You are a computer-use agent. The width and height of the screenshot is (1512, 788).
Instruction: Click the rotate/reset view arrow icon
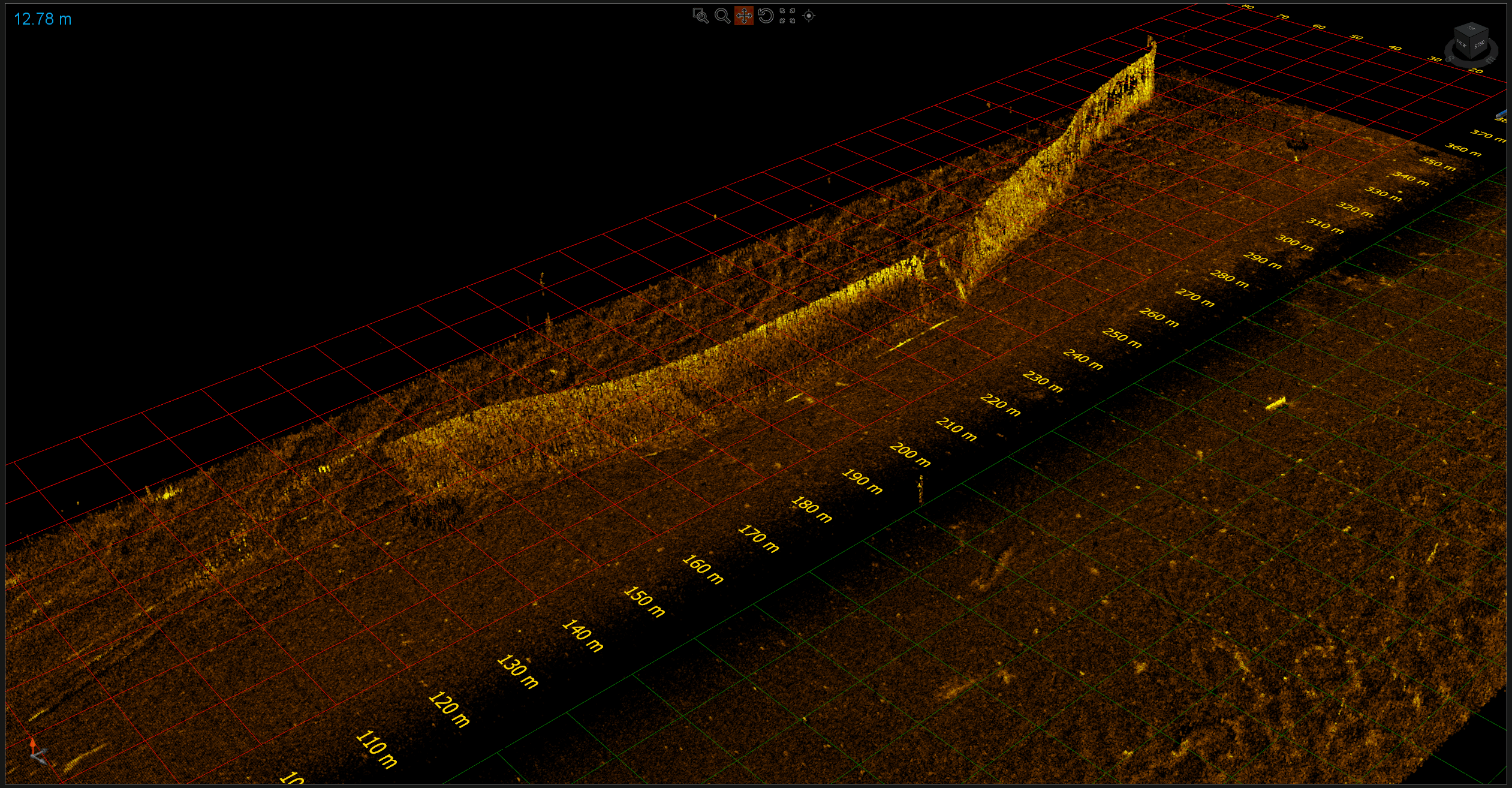click(766, 16)
